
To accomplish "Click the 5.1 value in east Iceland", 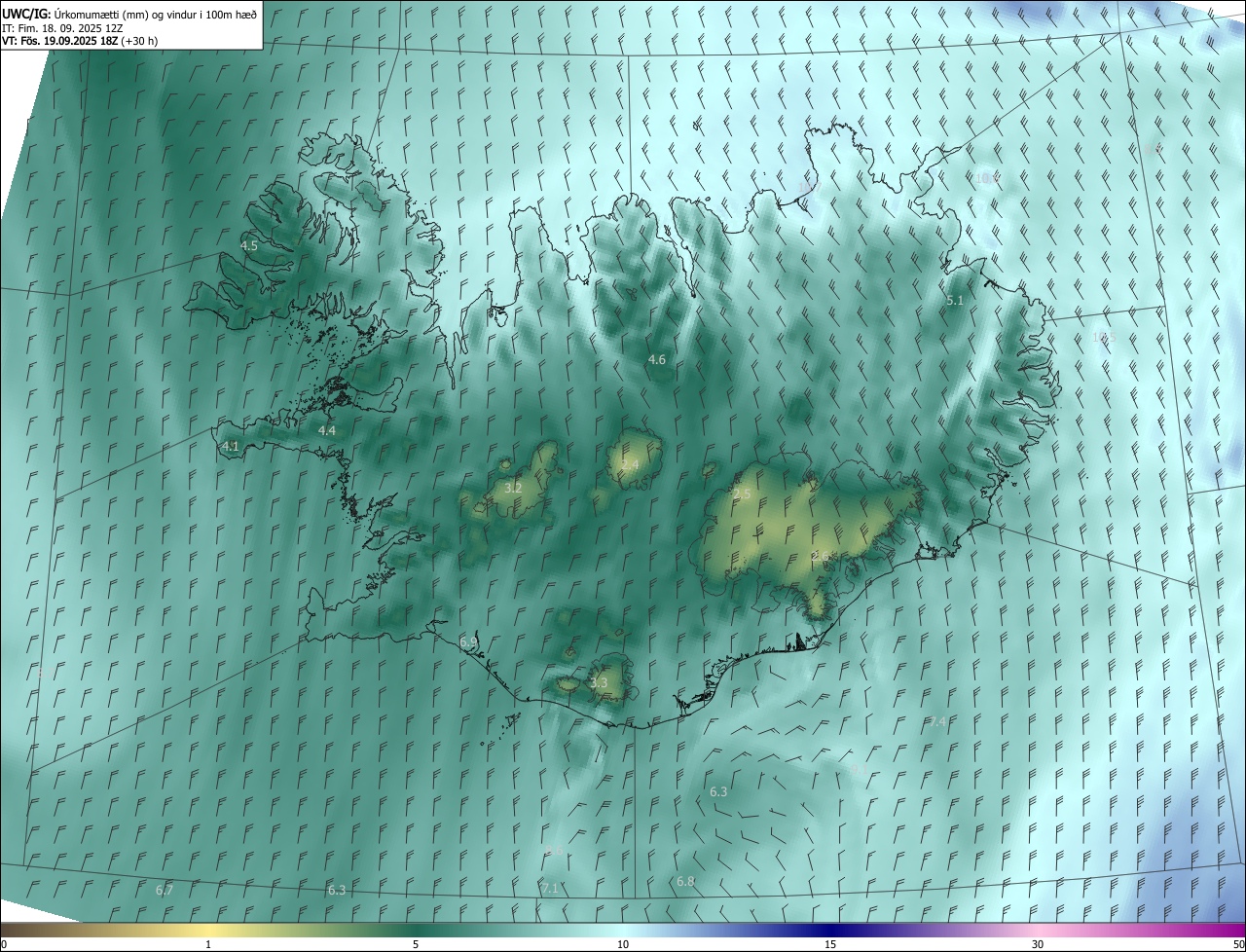I will point(955,301).
